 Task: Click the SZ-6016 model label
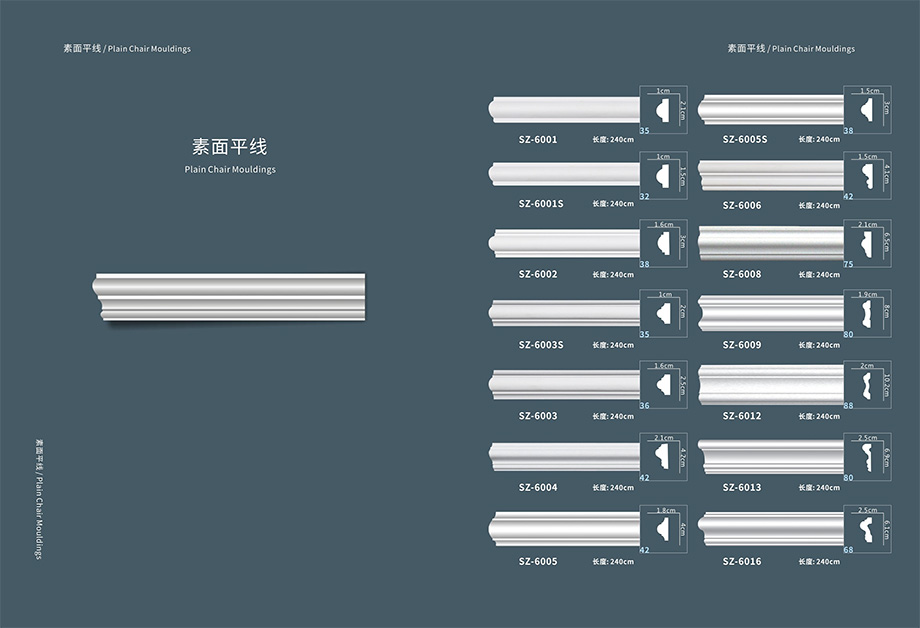pos(742,562)
